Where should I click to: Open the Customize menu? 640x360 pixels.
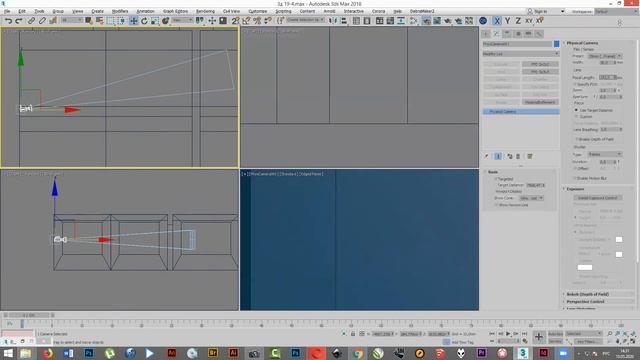[258, 11]
